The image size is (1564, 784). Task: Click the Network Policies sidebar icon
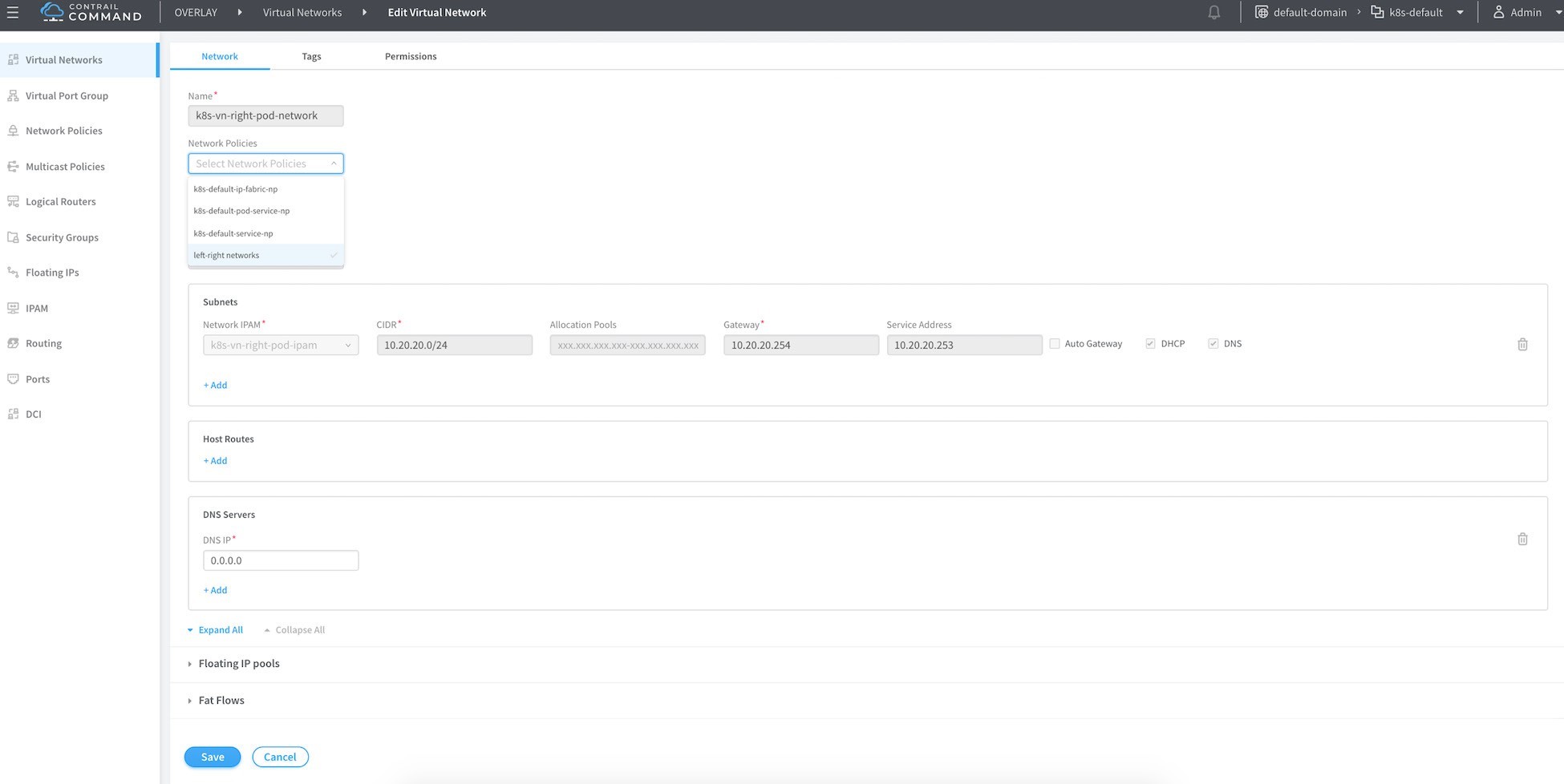tap(13, 131)
